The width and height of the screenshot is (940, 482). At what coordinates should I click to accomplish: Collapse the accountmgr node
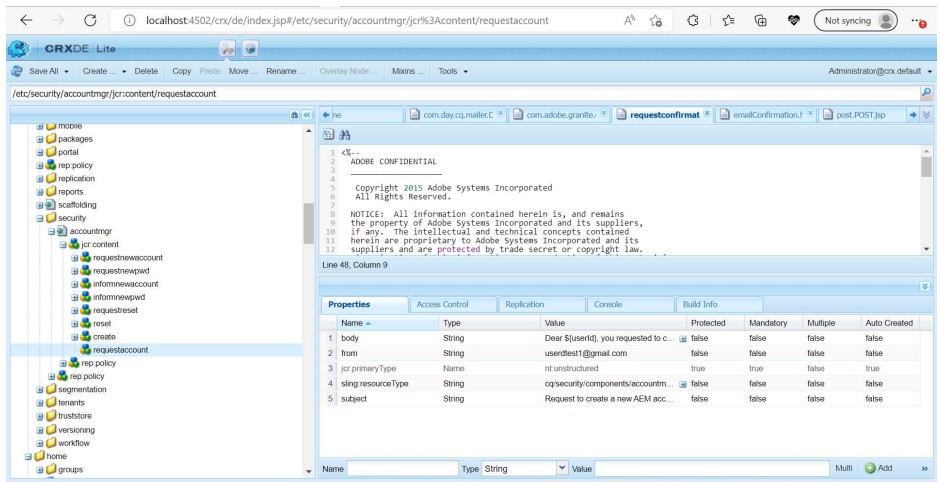click(x=52, y=231)
